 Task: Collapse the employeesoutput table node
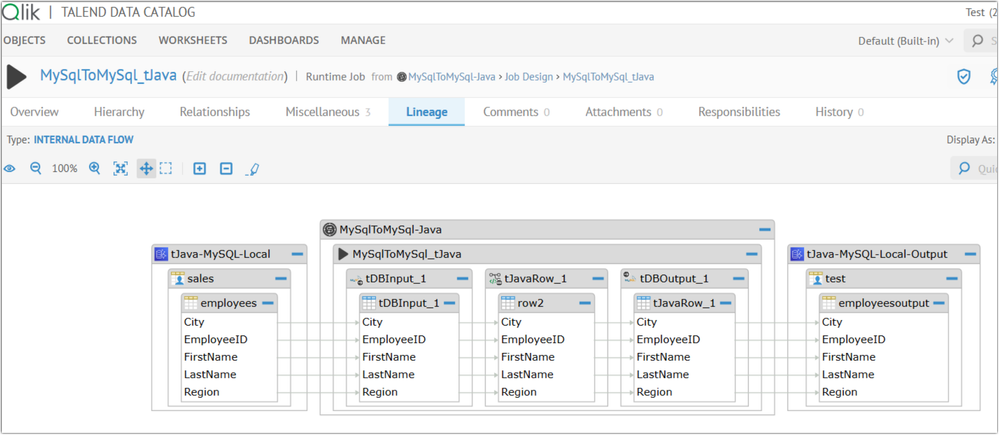[x=938, y=303]
